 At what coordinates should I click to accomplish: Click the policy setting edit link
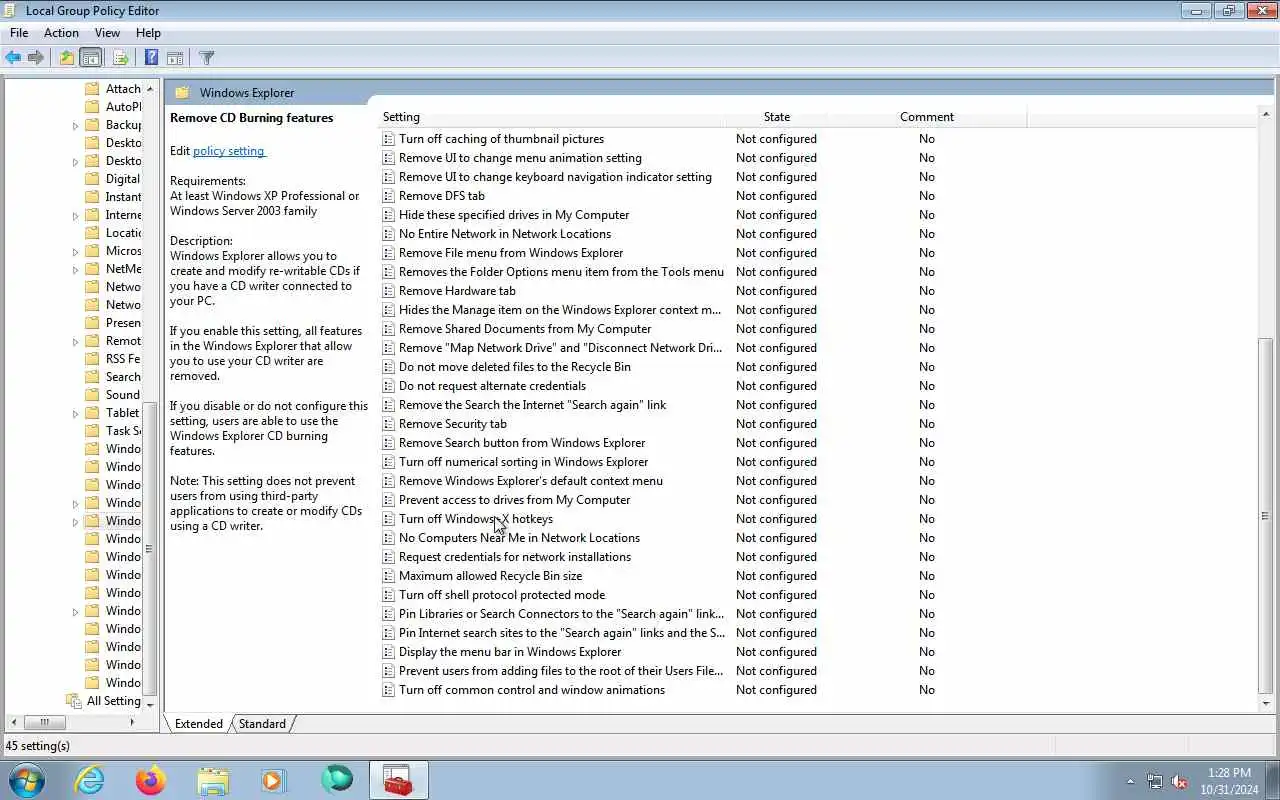(x=229, y=151)
